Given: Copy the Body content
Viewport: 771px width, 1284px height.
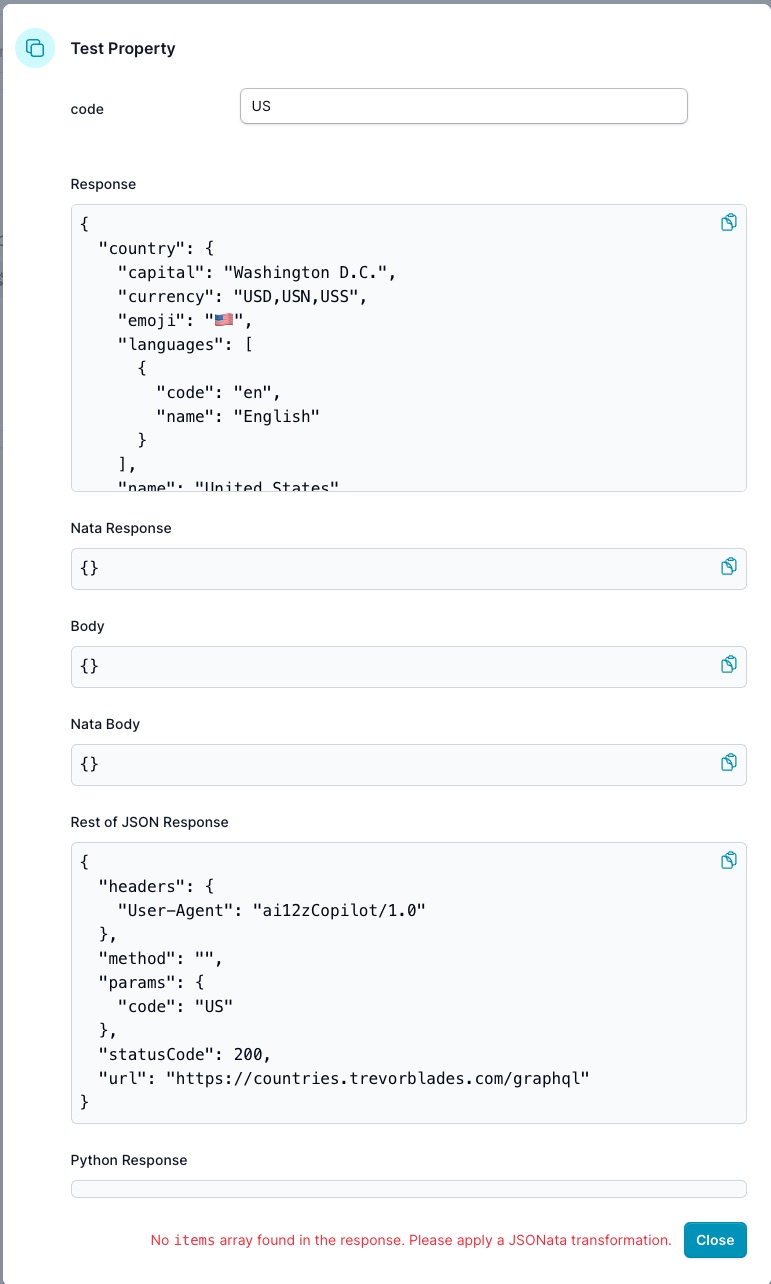Looking at the screenshot, I should pyautogui.click(x=729, y=665).
